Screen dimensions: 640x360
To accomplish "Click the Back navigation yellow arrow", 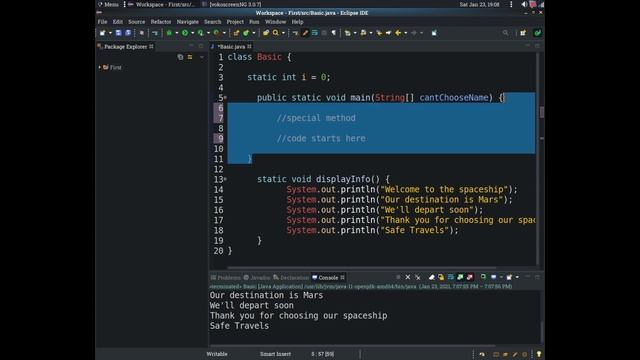I will click(x=398, y=33).
